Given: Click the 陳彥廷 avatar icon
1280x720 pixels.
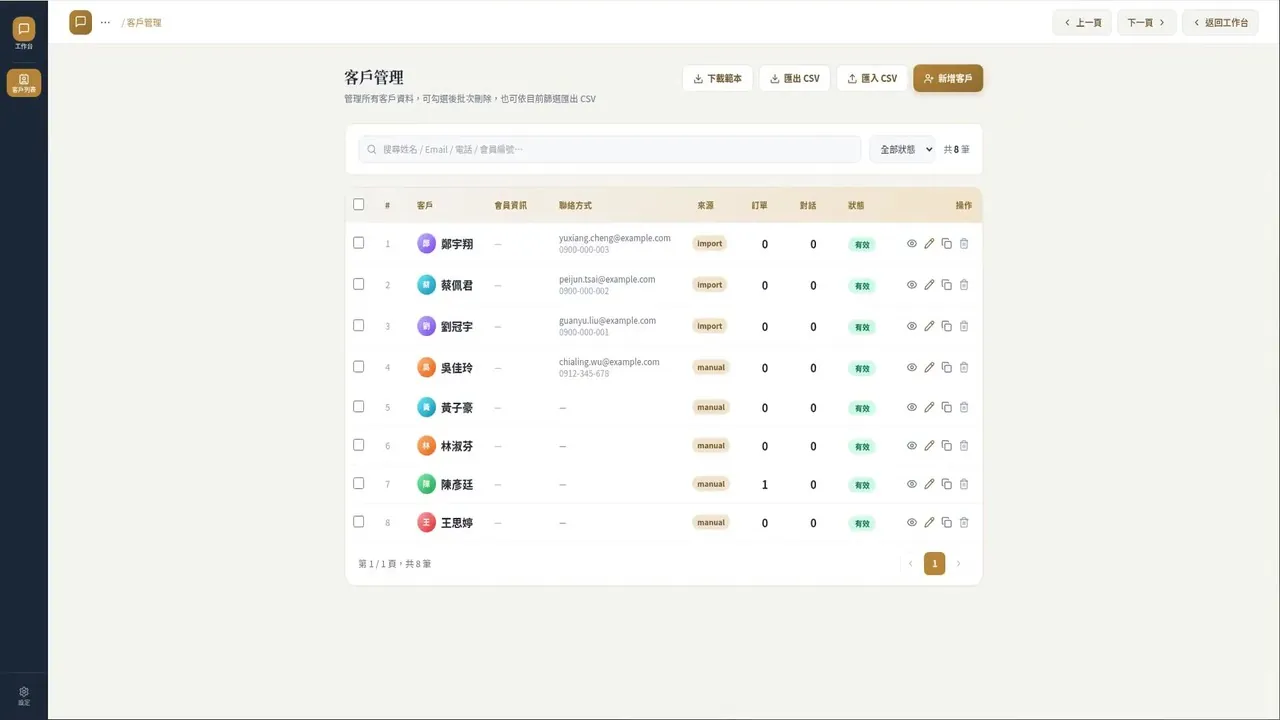Looking at the screenshot, I should pos(427,484).
